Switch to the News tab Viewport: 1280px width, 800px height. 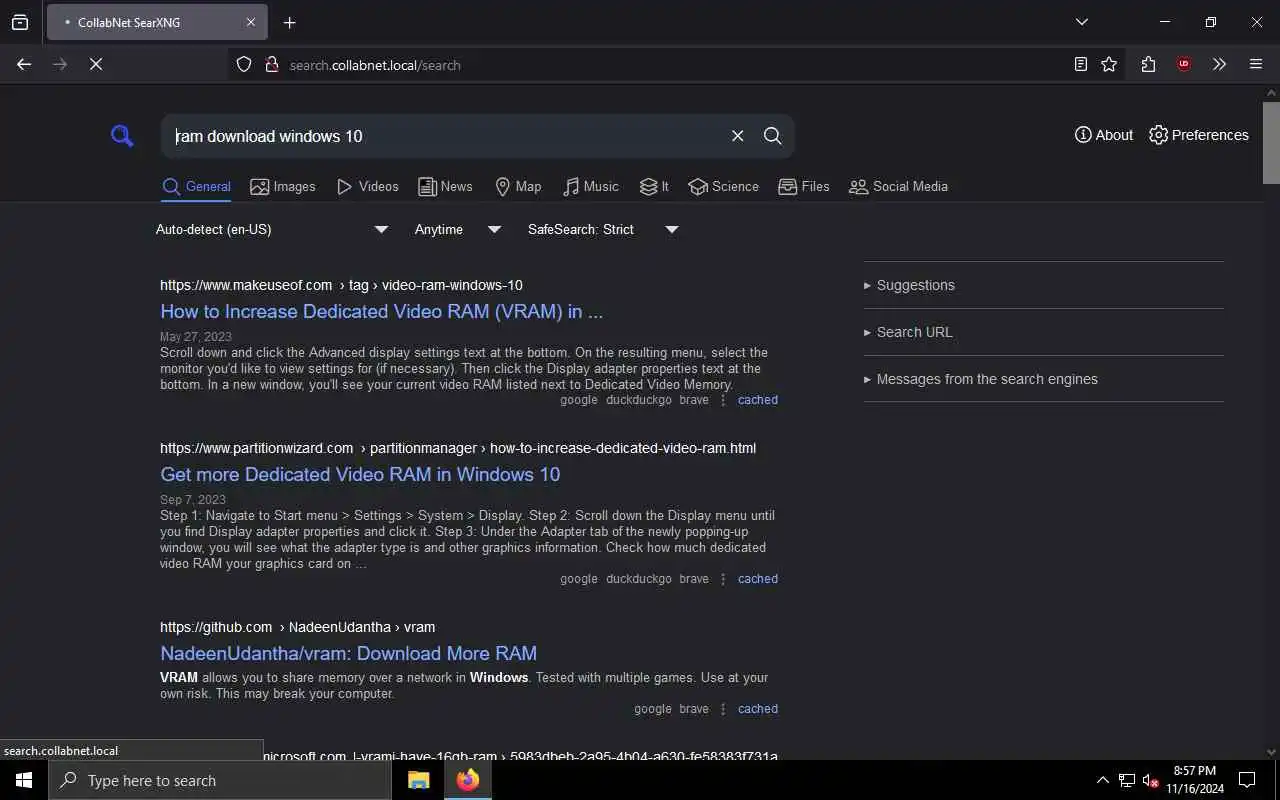click(445, 186)
